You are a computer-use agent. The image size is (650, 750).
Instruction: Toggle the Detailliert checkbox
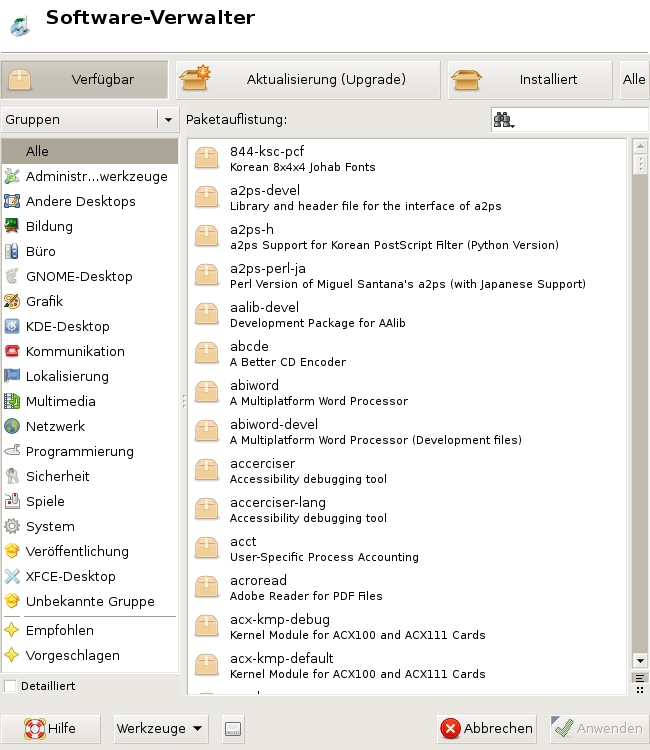point(10,686)
